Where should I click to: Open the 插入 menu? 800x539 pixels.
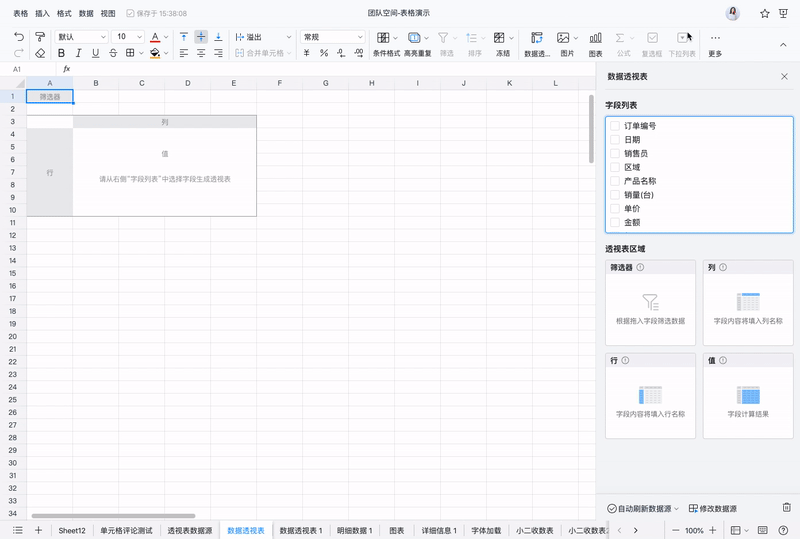click(x=42, y=13)
